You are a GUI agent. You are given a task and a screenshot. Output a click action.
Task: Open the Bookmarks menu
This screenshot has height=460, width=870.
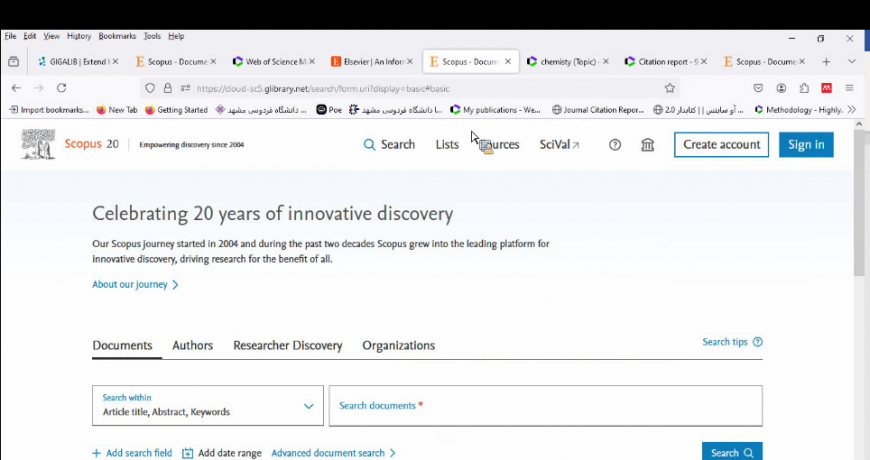[117, 36]
